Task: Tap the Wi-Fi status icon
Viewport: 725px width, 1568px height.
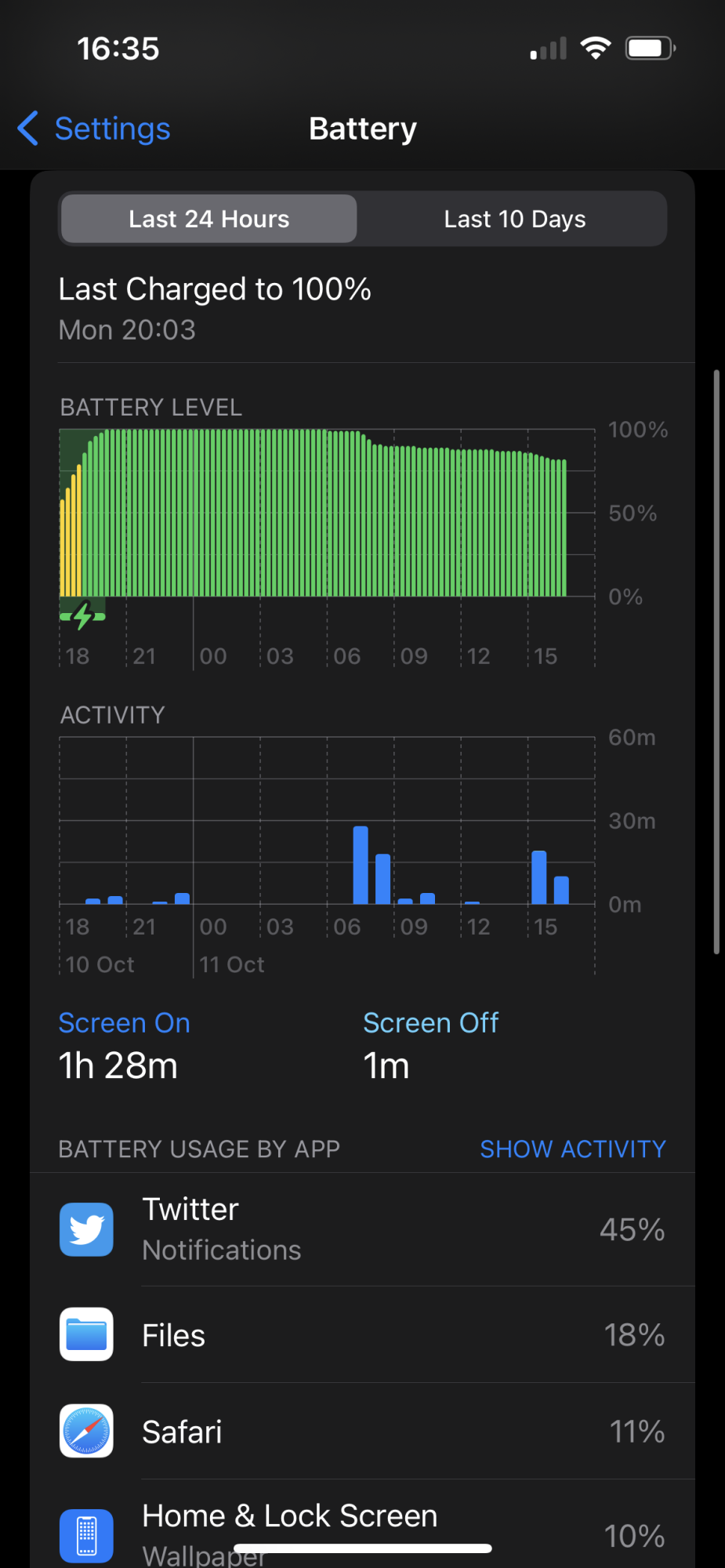Action: (596, 49)
